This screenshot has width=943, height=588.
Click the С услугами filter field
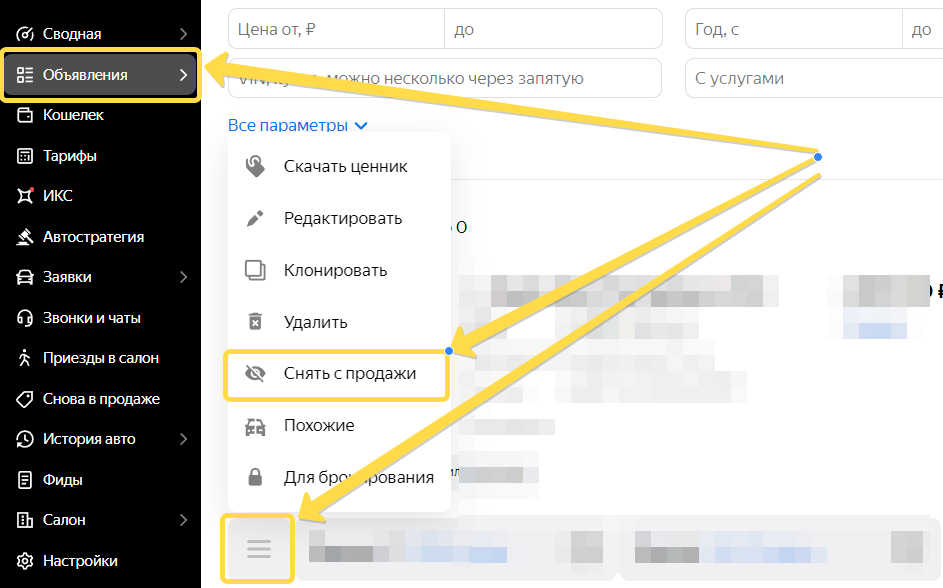point(813,78)
